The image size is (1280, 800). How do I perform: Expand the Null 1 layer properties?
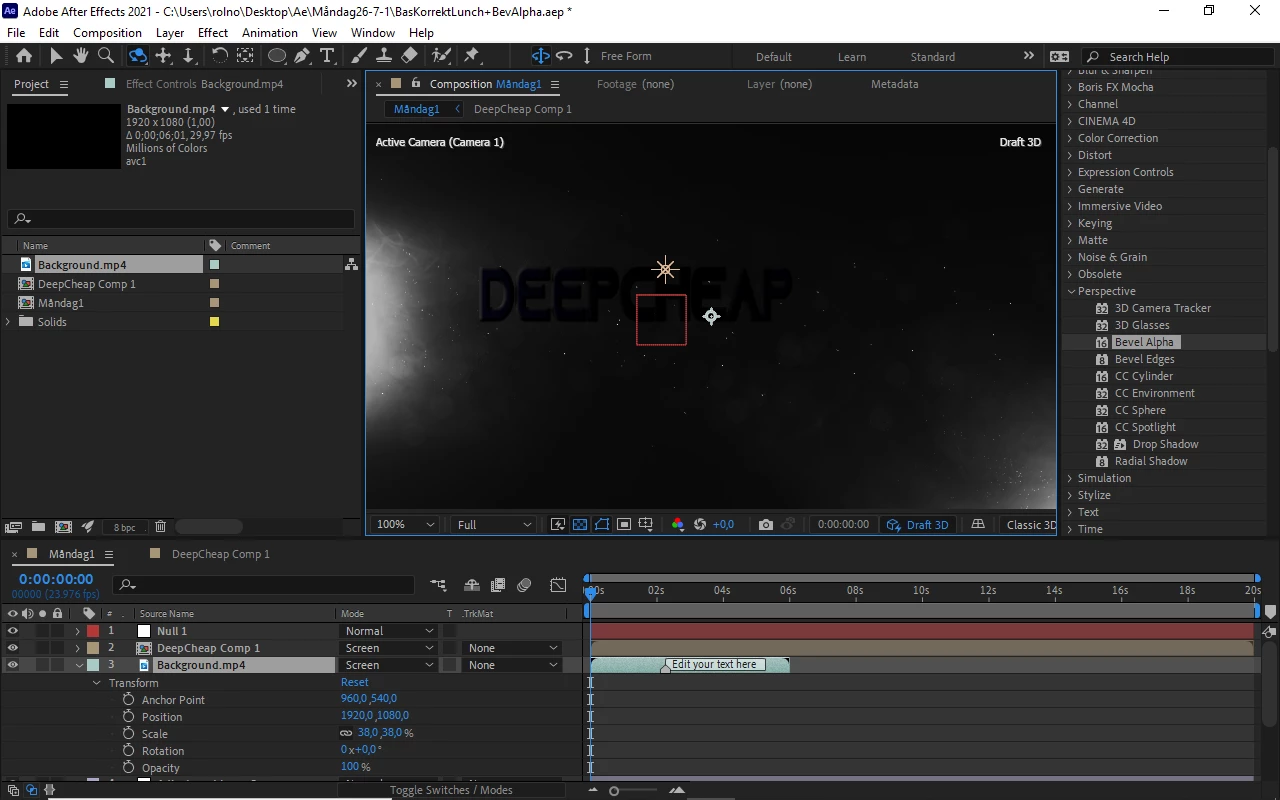tap(78, 631)
